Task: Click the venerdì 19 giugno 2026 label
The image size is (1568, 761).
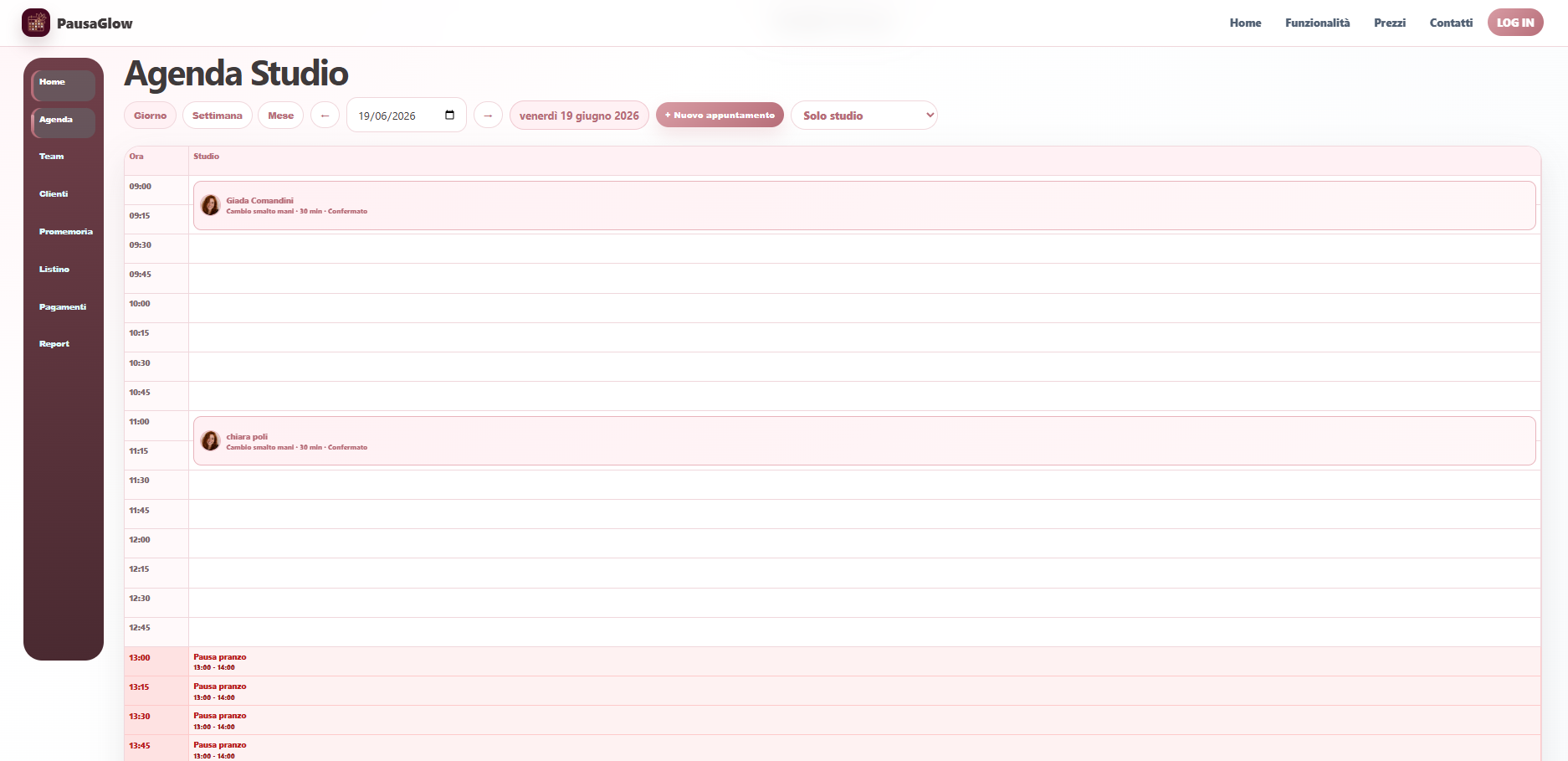Action: [x=579, y=116]
